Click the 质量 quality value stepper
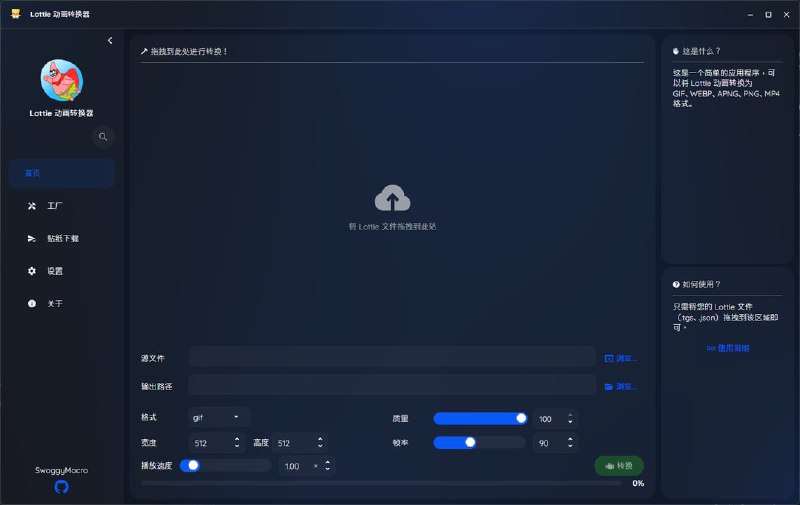The image size is (800, 505). coord(570,419)
